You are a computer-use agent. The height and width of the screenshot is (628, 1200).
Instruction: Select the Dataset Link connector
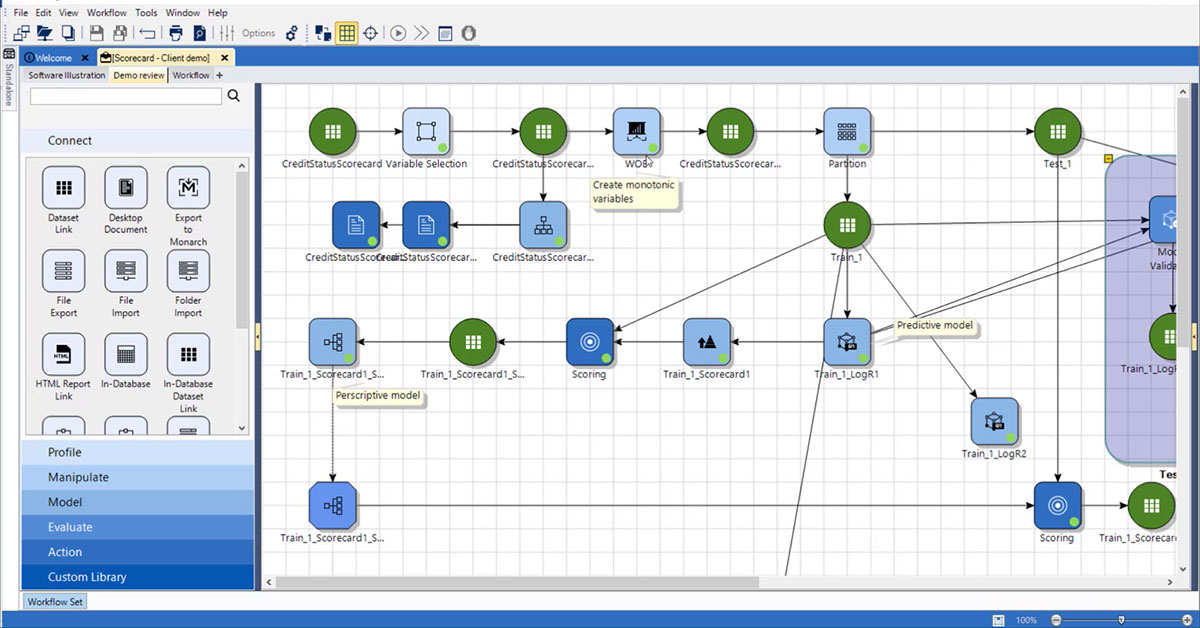pyautogui.click(x=62, y=203)
